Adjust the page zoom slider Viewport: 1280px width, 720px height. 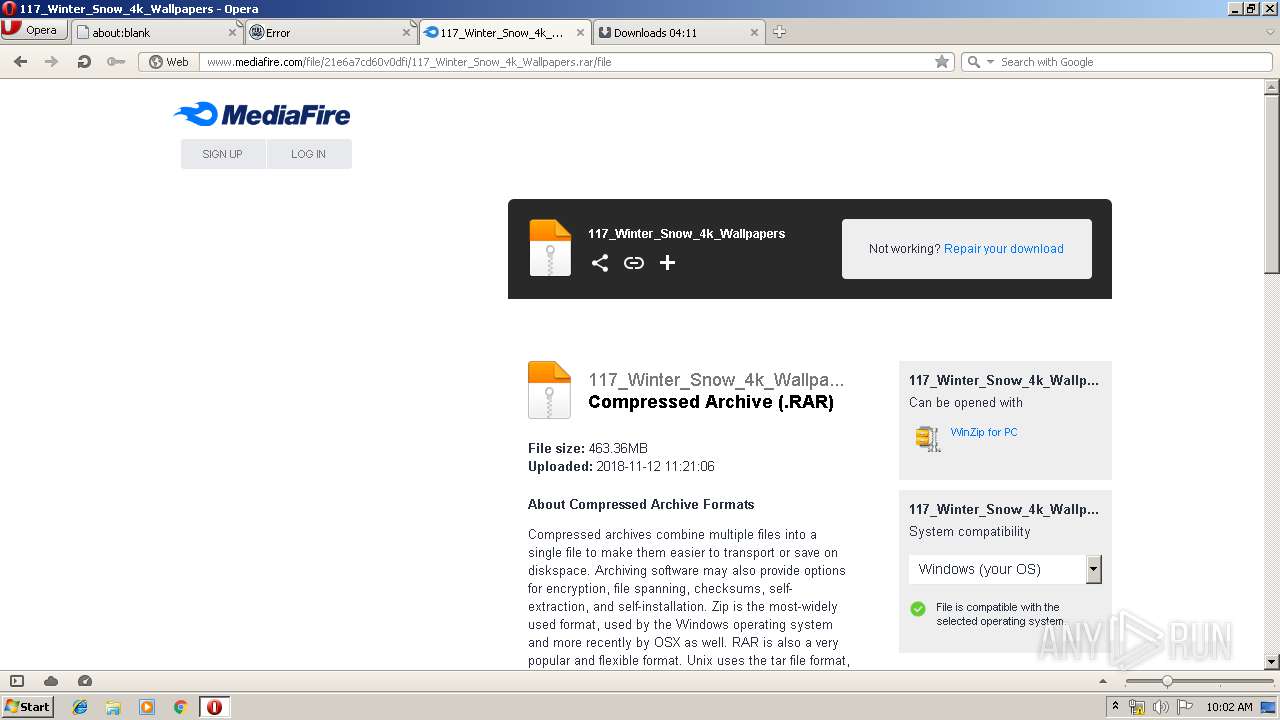1167,681
